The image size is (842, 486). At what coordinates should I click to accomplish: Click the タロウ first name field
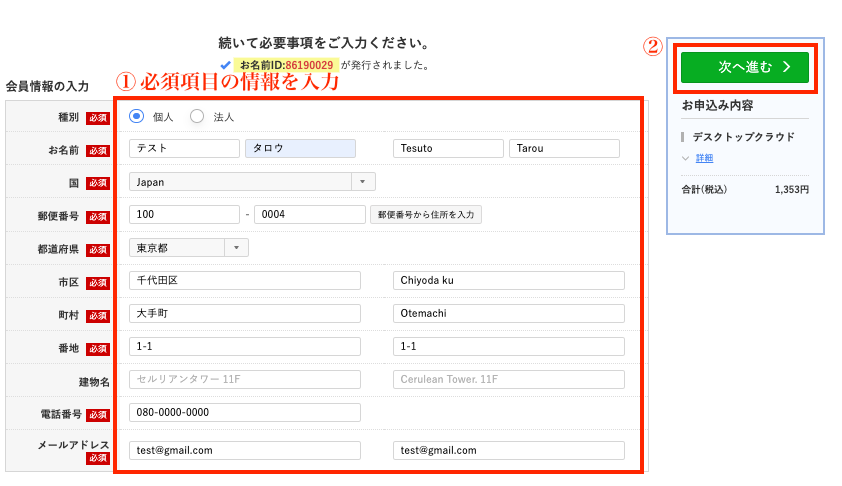tap(300, 149)
